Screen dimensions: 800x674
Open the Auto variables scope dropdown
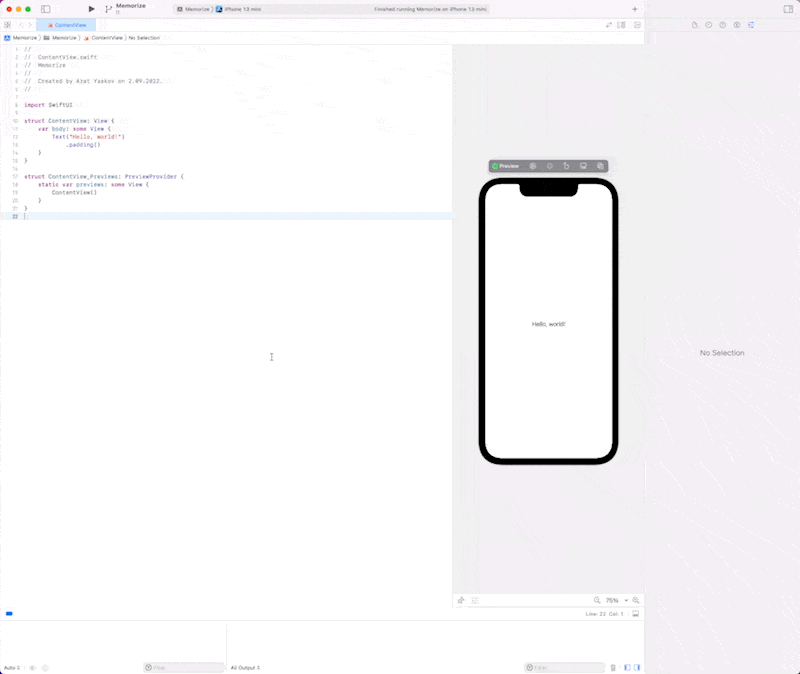(12, 667)
